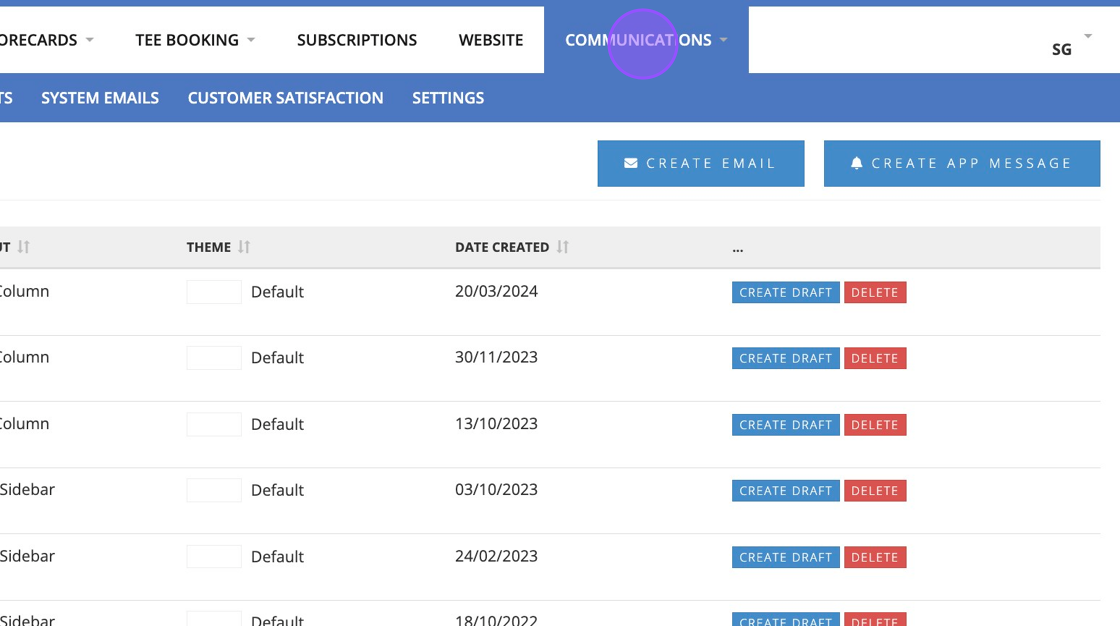The image size is (1120, 626).
Task: Sort by Date Created arrows icon
Action: [x=563, y=247]
